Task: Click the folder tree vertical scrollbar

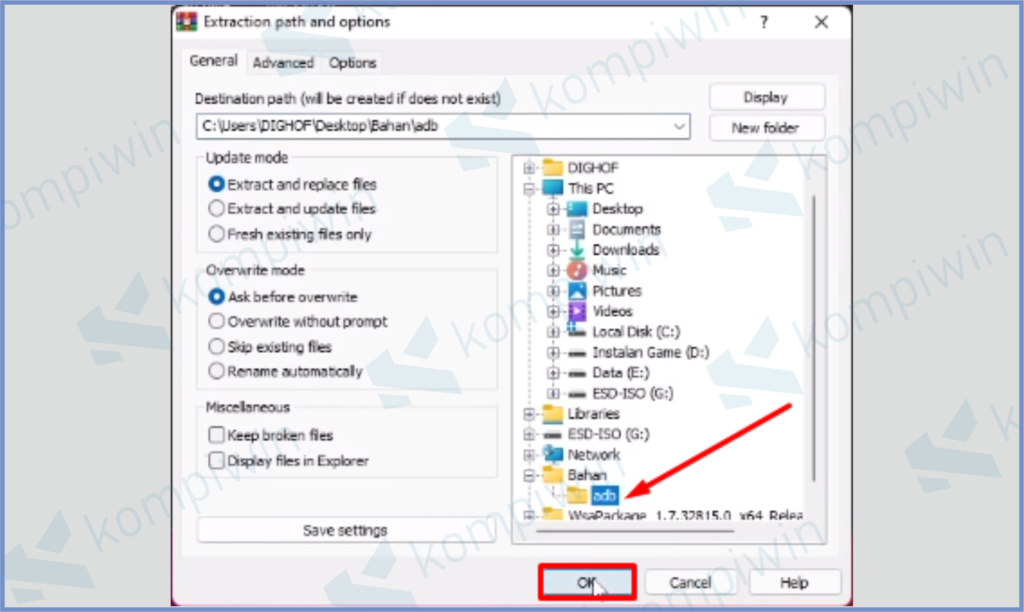Action: pyautogui.click(x=814, y=338)
